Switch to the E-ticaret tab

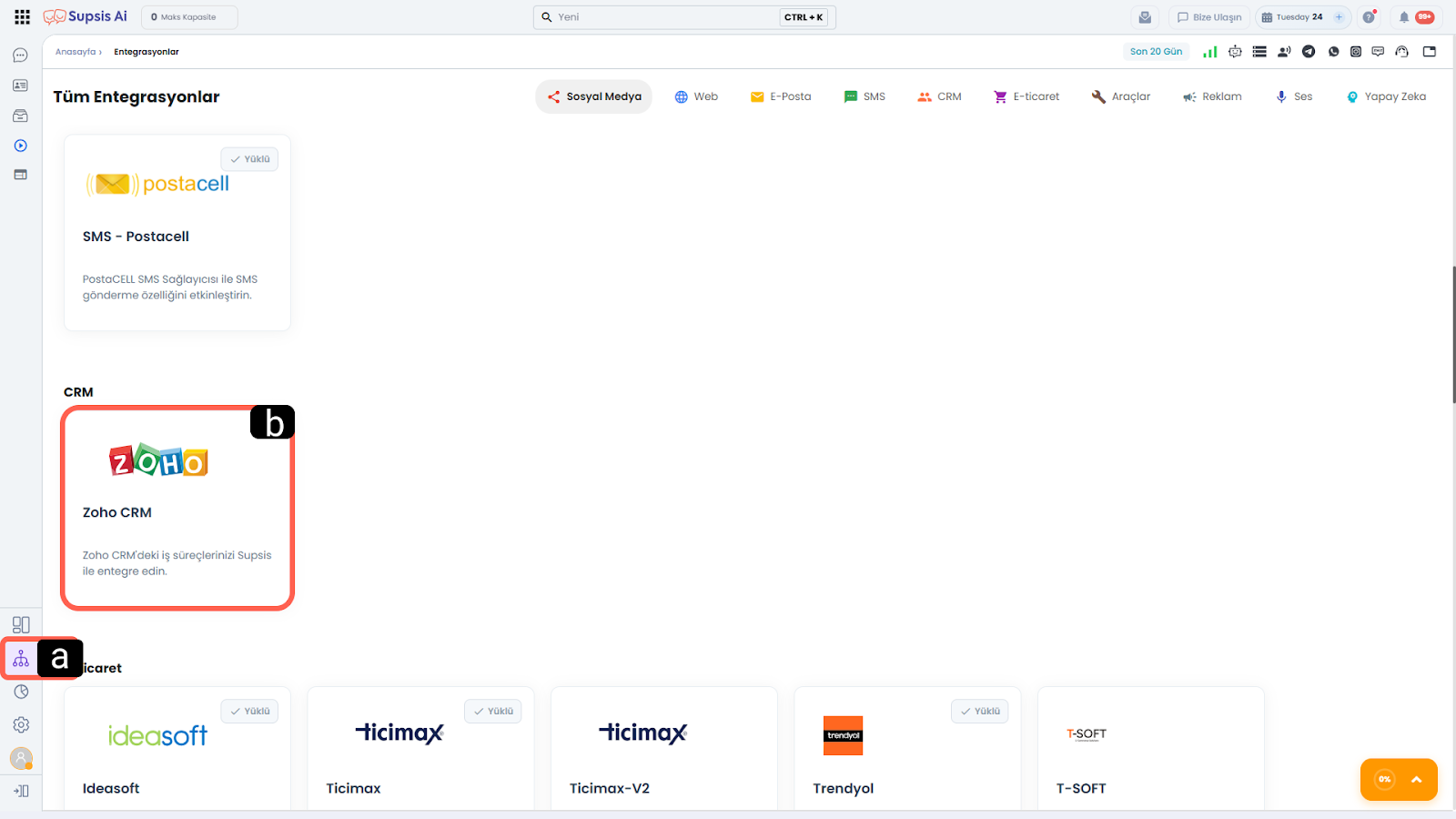point(1026,96)
